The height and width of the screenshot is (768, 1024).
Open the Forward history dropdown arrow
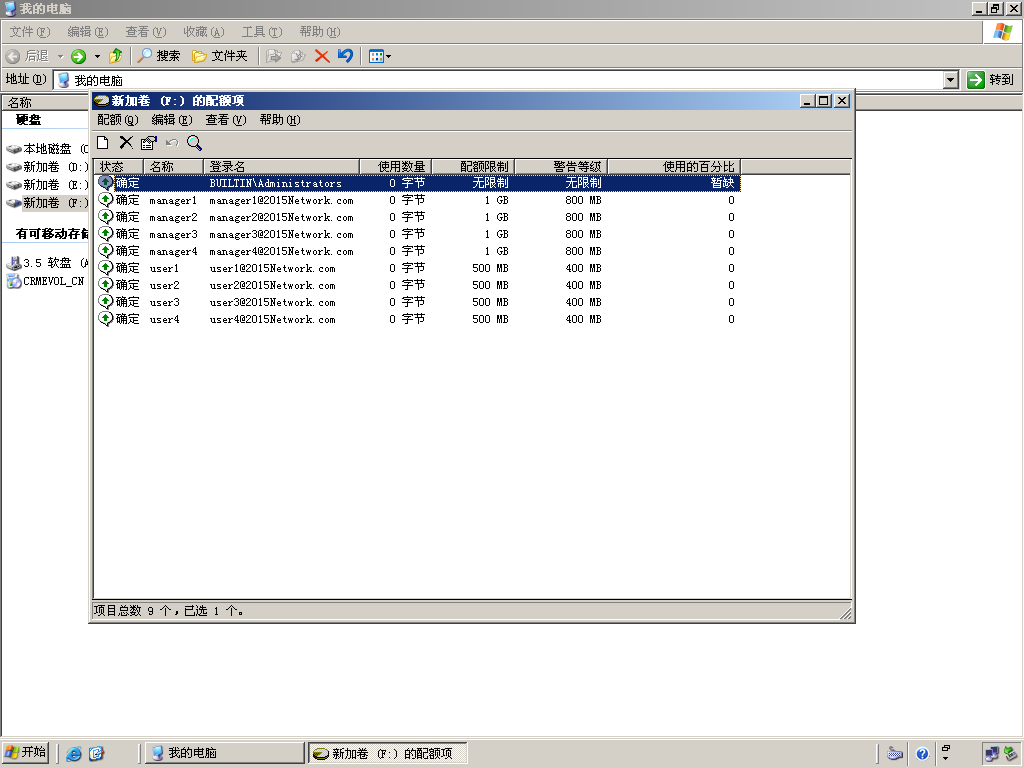[97, 56]
